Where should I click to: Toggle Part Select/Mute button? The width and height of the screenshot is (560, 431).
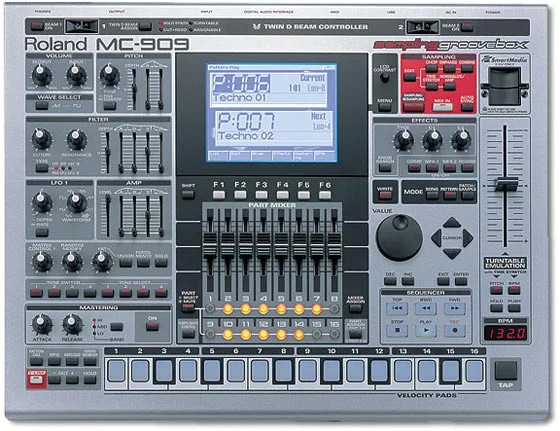[188, 308]
